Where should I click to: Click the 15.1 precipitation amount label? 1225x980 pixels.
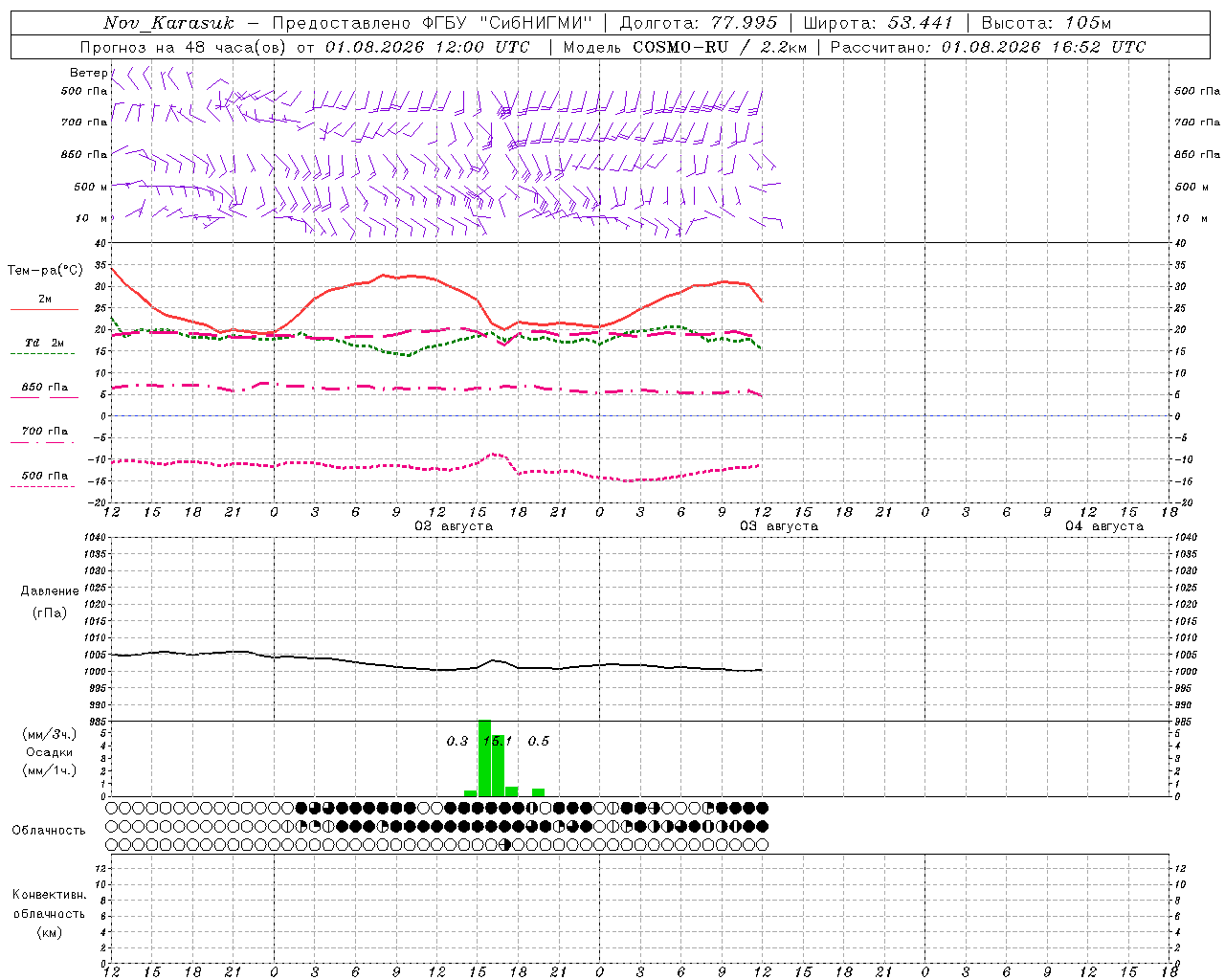(x=498, y=741)
